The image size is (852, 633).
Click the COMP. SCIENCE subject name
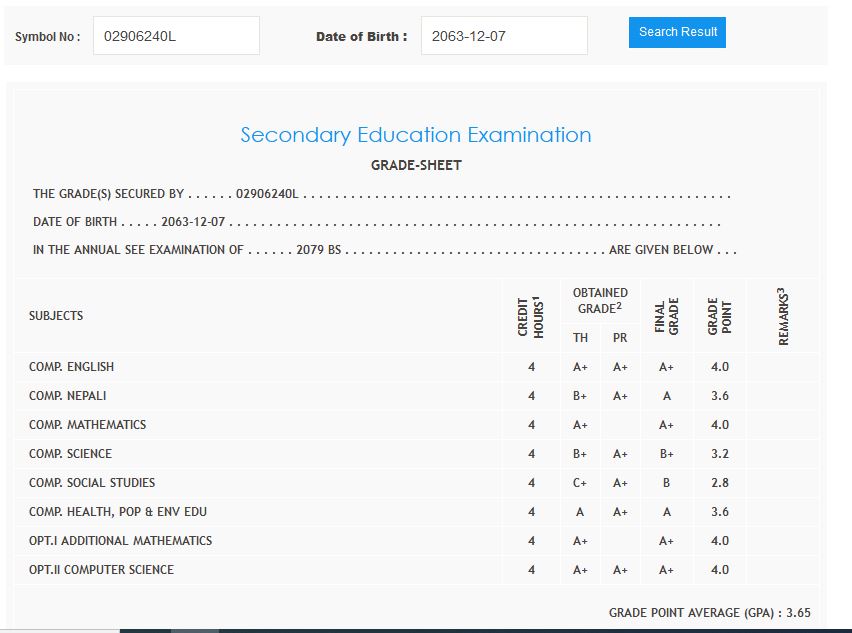[x=71, y=454]
